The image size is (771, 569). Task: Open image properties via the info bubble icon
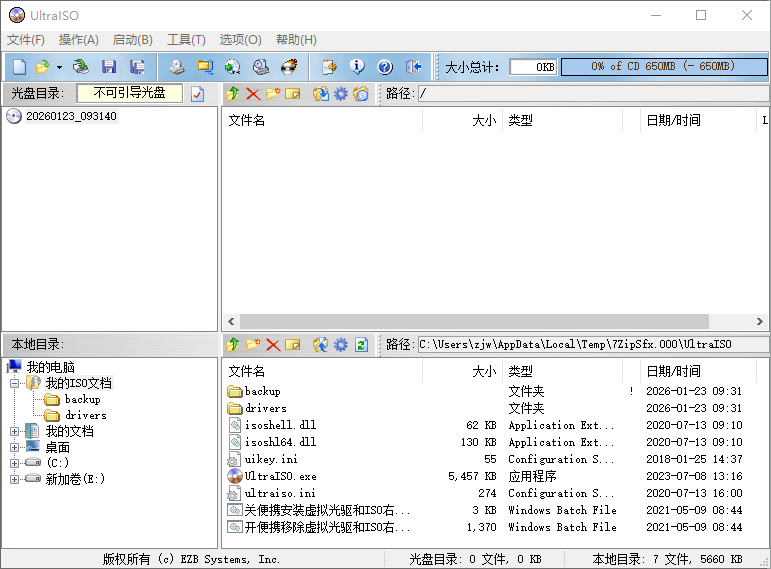[x=357, y=67]
